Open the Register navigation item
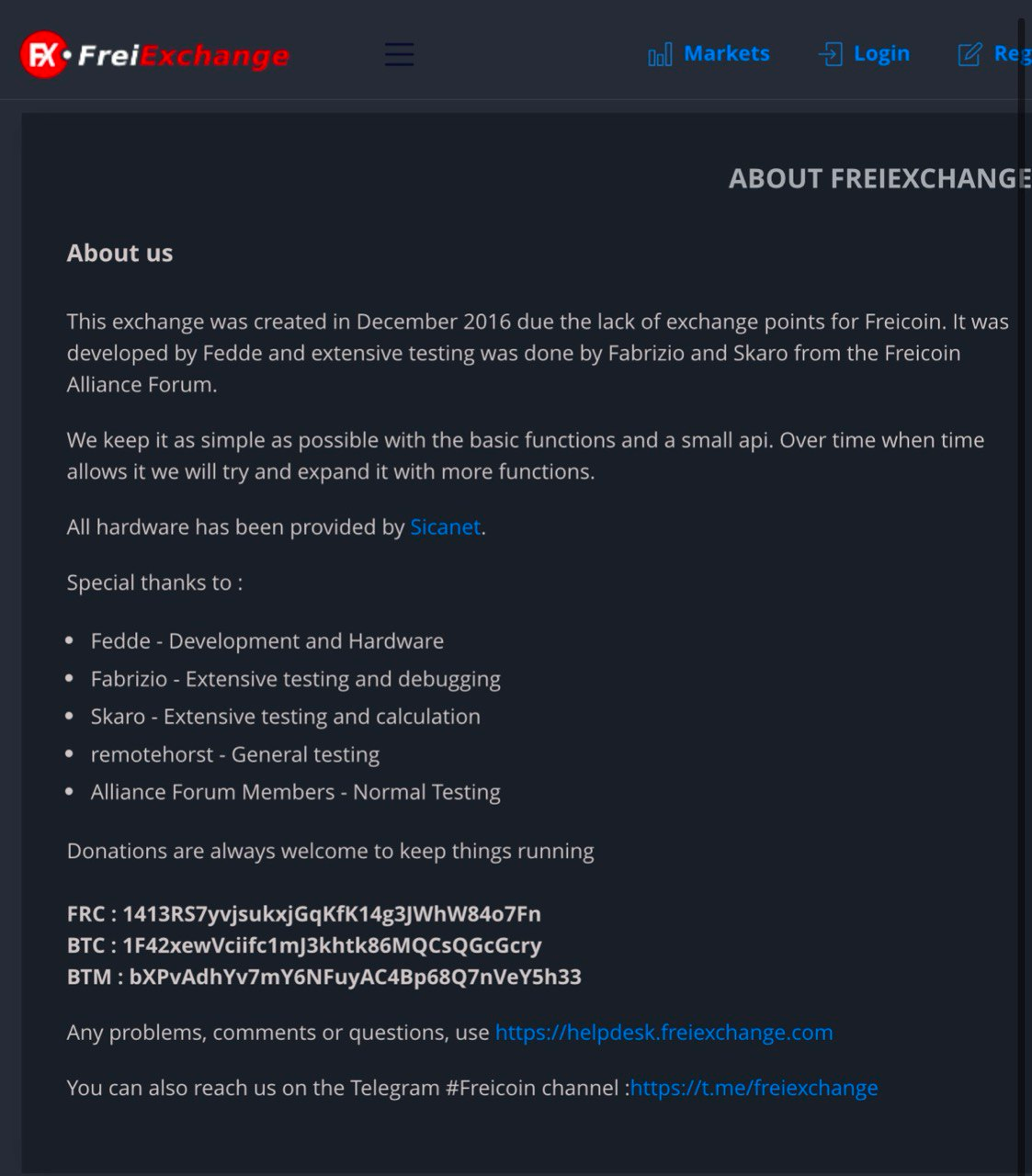 tap(1011, 53)
